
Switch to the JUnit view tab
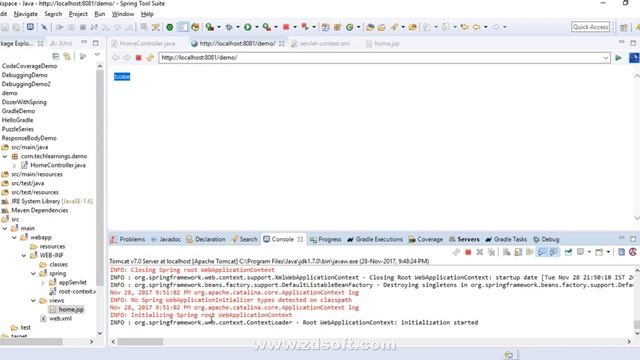point(61,44)
